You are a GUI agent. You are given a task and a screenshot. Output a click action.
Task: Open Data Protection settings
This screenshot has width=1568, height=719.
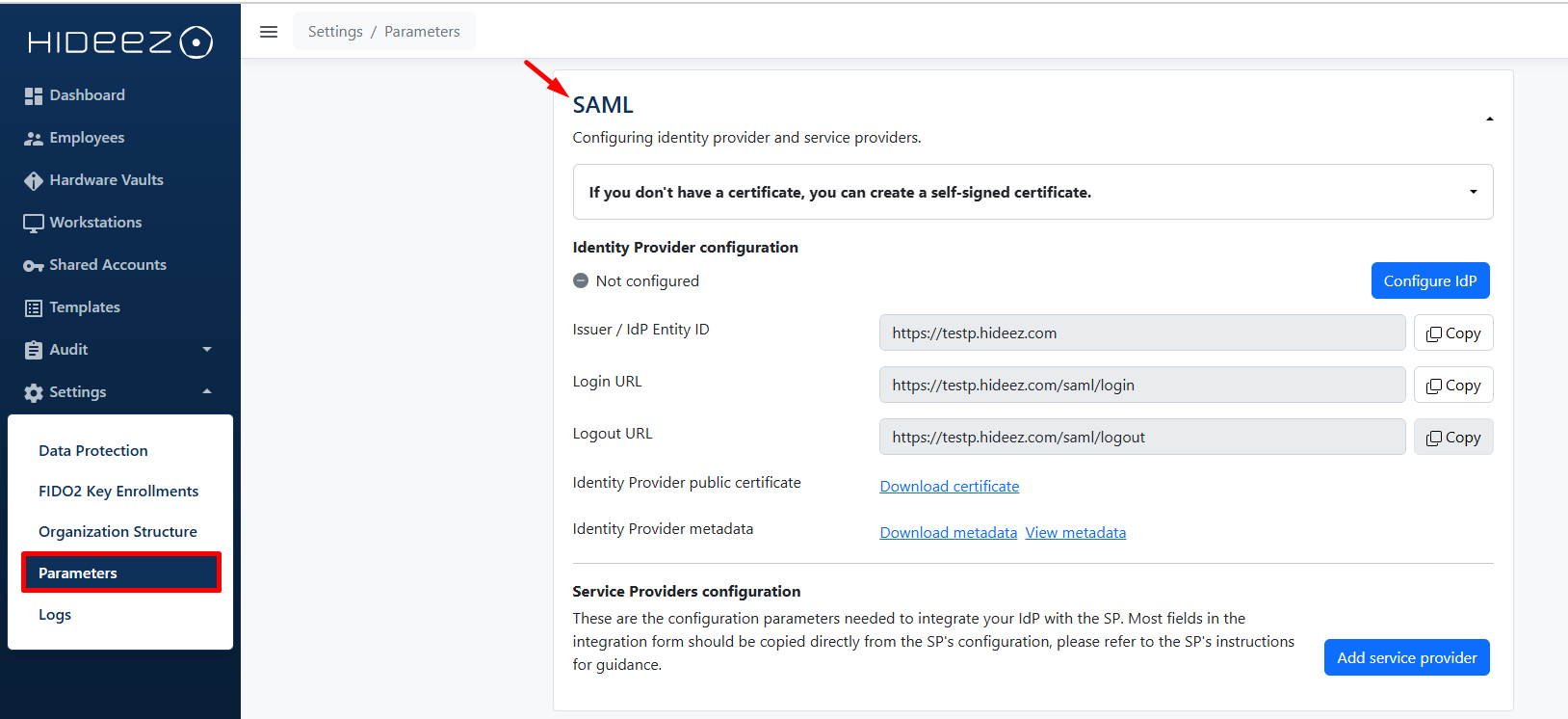tap(93, 451)
